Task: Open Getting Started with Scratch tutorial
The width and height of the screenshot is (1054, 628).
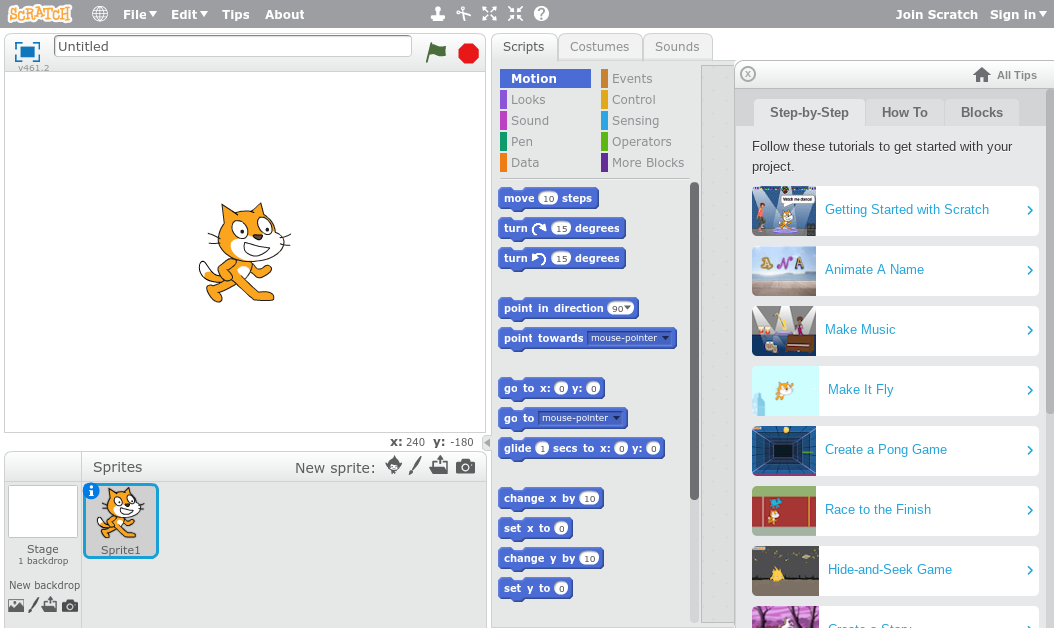Action: pos(895,210)
